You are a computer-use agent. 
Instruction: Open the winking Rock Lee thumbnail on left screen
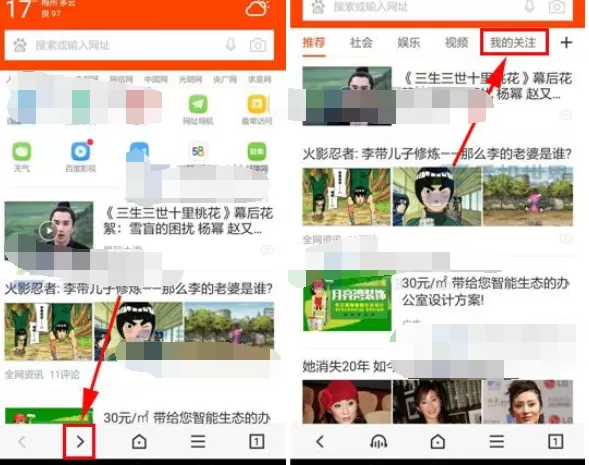[138, 332]
